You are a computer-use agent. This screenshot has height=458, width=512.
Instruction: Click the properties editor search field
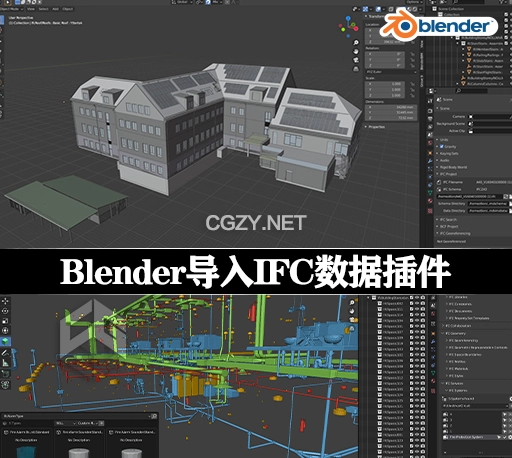(x=473, y=90)
